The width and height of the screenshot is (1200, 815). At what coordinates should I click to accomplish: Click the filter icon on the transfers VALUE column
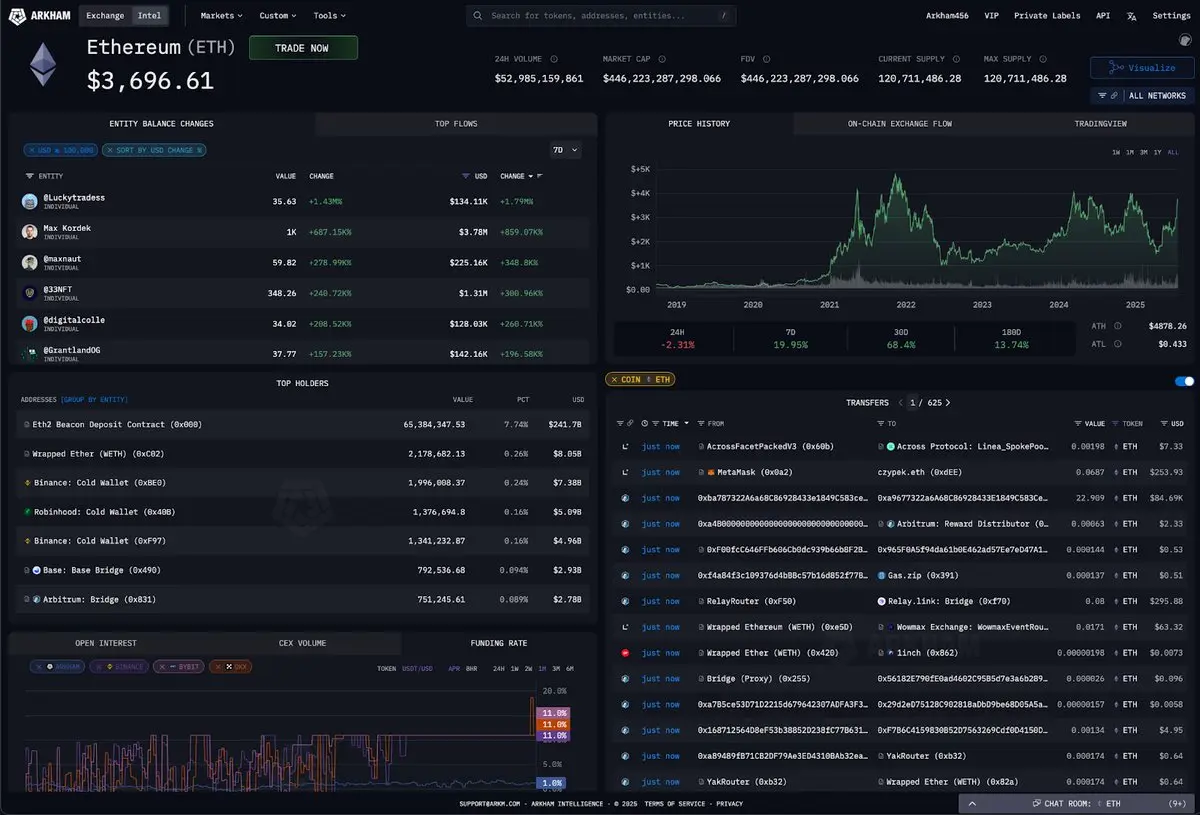pyautogui.click(x=1078, y=424)
